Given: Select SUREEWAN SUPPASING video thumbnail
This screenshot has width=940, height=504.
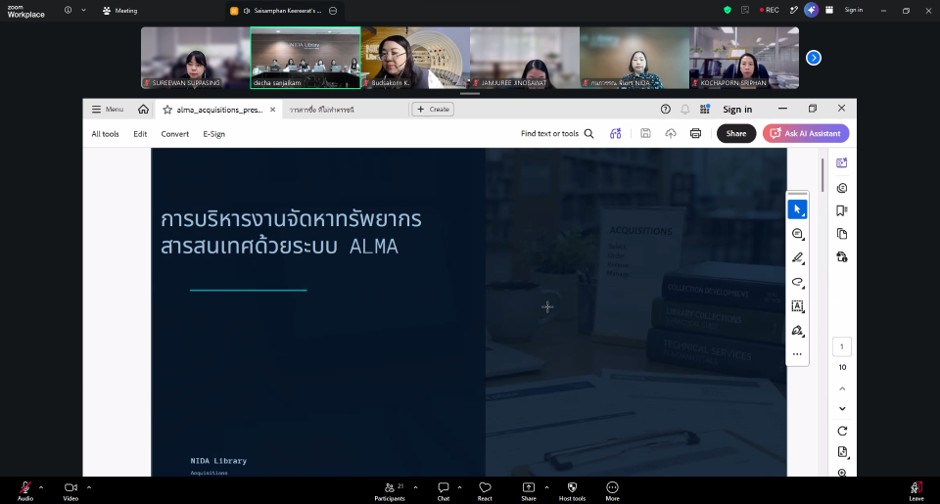Looking at the screenshot, I should click(195, 58).
